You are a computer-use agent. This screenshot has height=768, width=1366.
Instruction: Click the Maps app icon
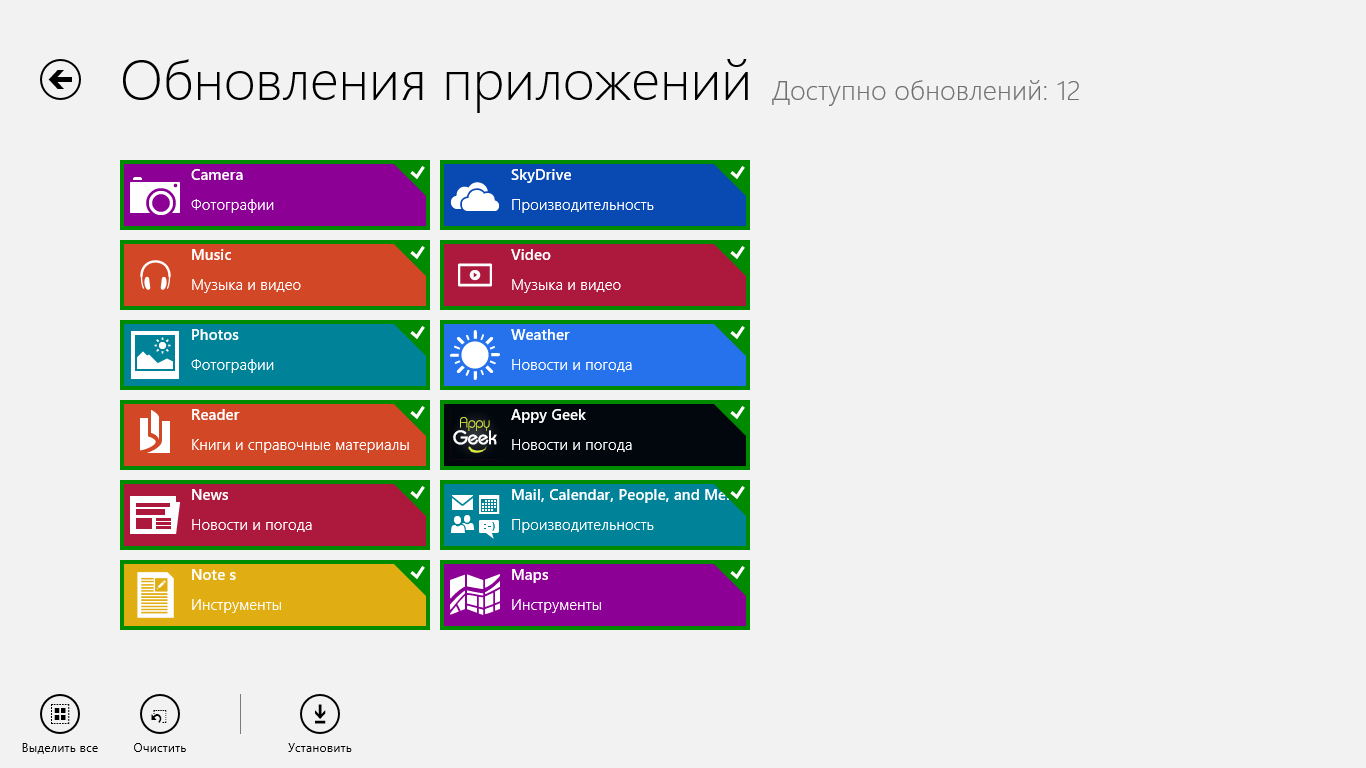(474, 595)
